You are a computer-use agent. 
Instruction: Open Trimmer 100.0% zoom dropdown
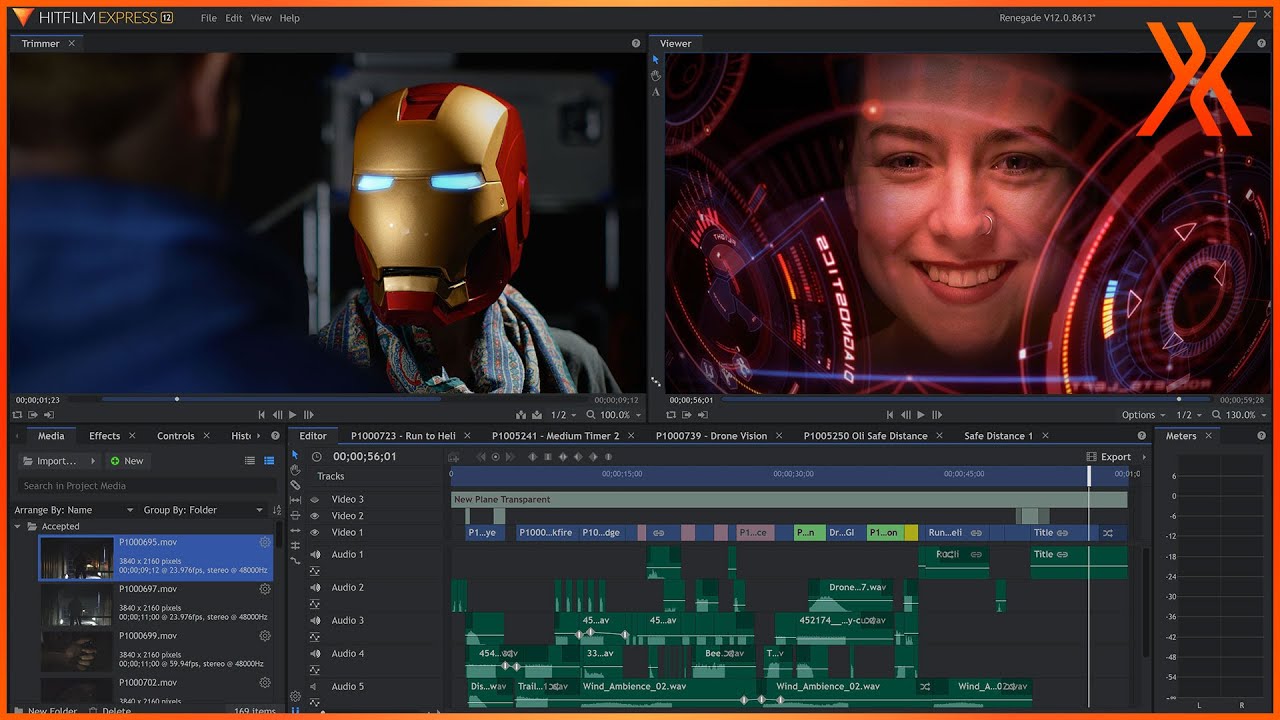pyautogui.click(x=614, y=414)
